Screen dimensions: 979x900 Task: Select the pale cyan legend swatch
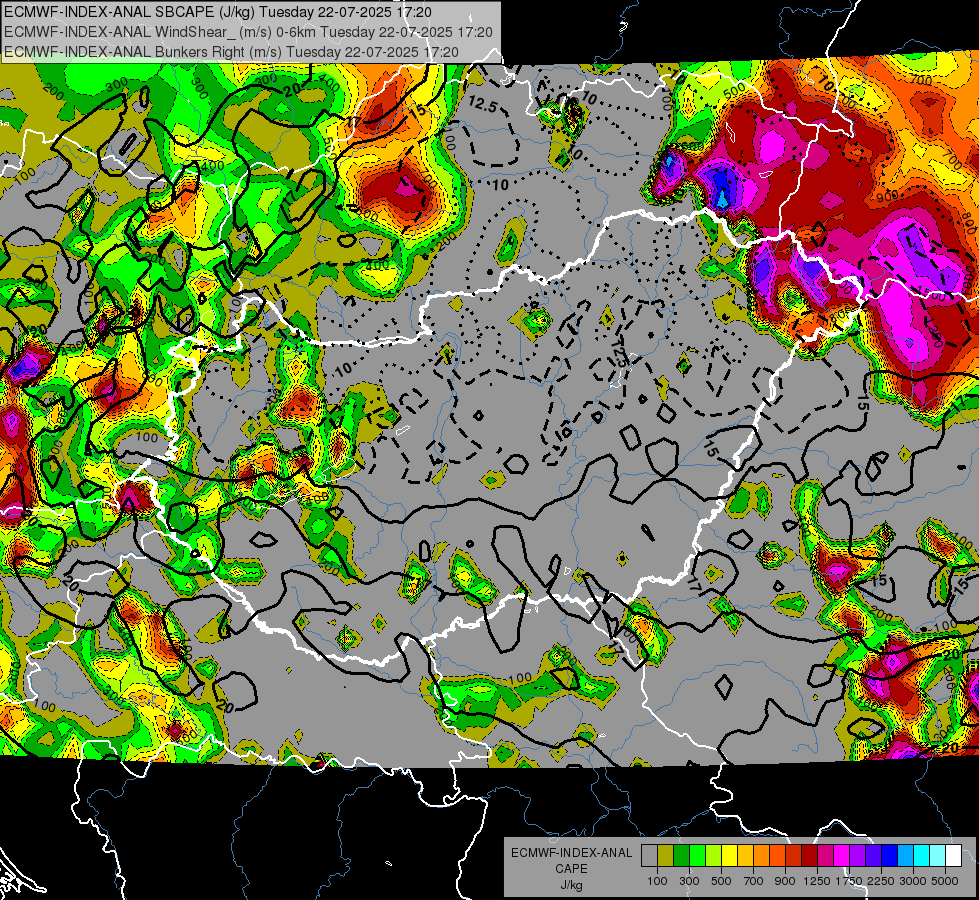click(x=938, y=856)
